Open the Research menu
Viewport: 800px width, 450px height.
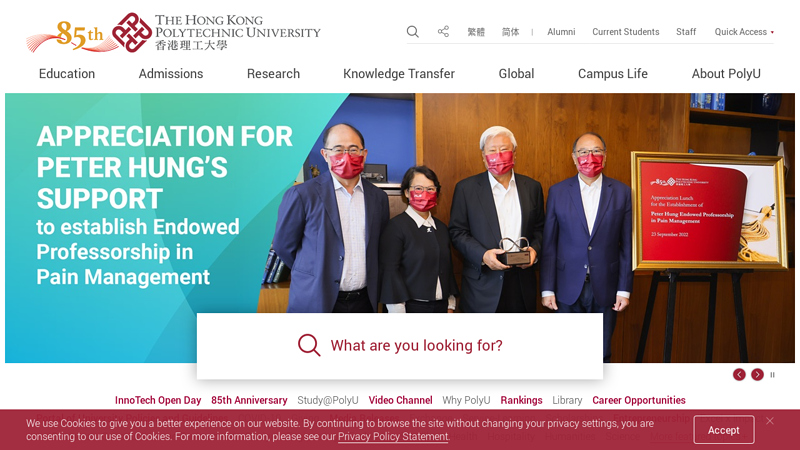(x=273, y=74)
